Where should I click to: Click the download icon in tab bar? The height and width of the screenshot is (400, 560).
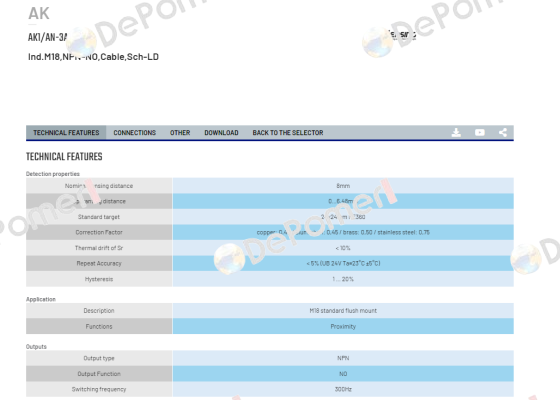point(456,132)
